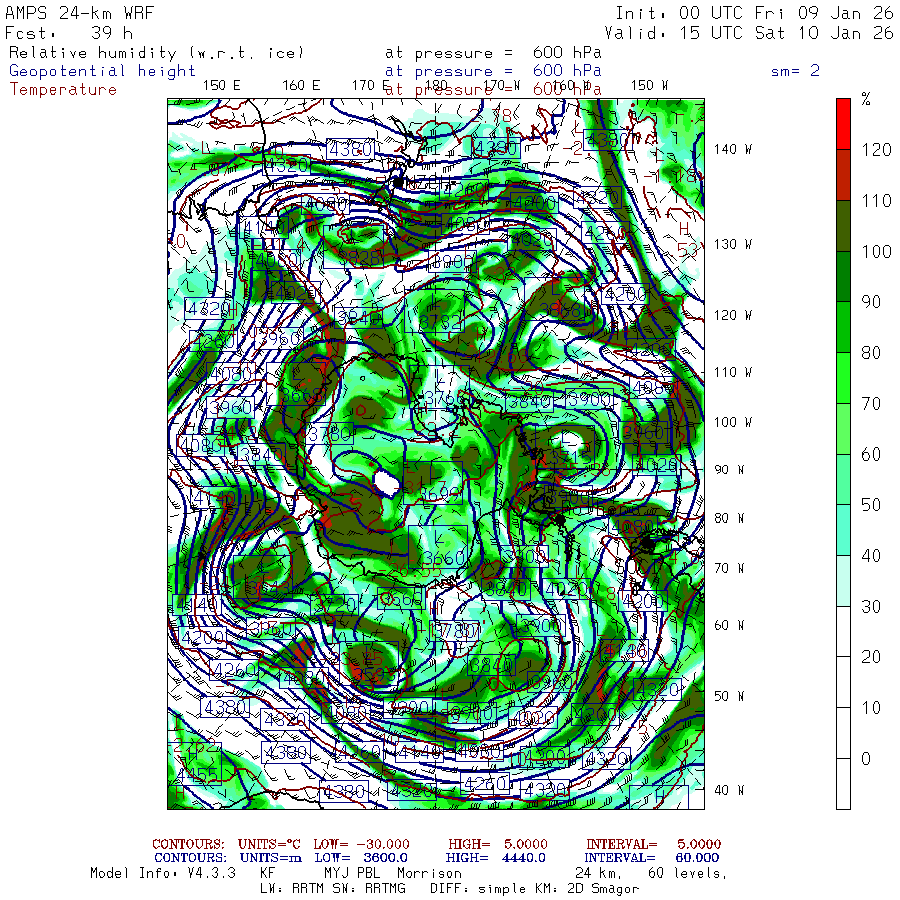
Task: Click the '3660' contour label on the map
Action: (x=444, y=558)
